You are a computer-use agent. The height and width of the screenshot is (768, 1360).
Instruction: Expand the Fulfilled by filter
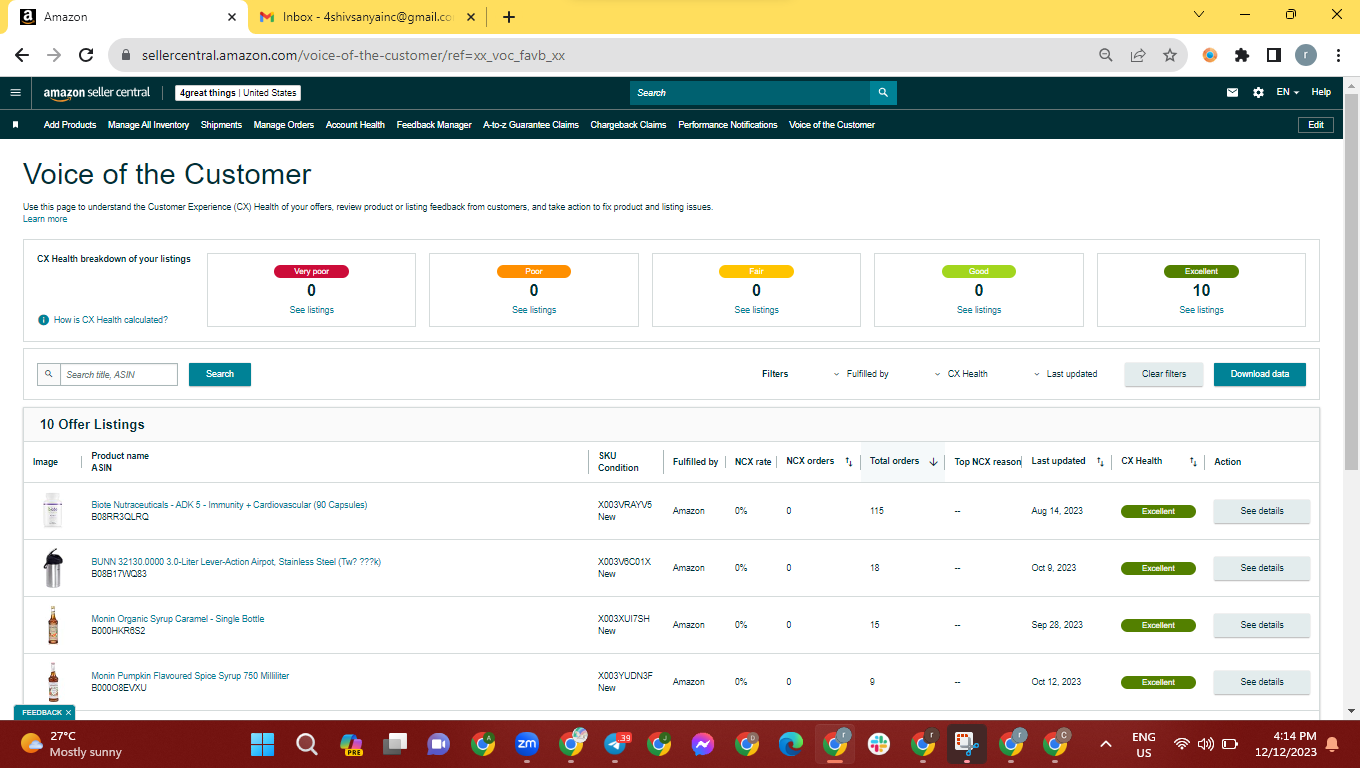tap(861, 374)
